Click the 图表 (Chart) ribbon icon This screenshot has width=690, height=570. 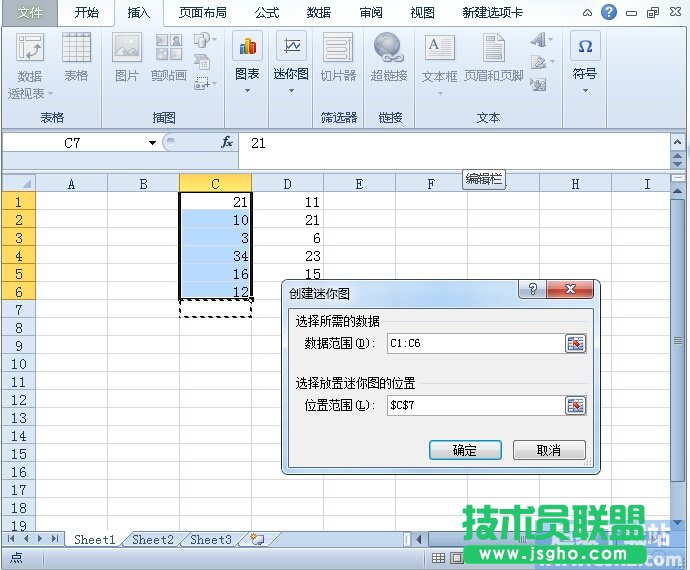click(247, 47)
